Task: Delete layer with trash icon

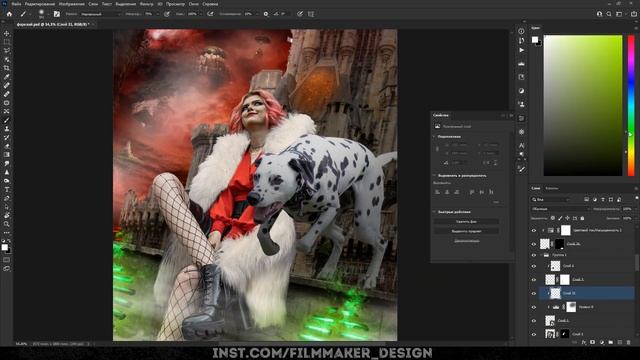Action: click(629, 342)
